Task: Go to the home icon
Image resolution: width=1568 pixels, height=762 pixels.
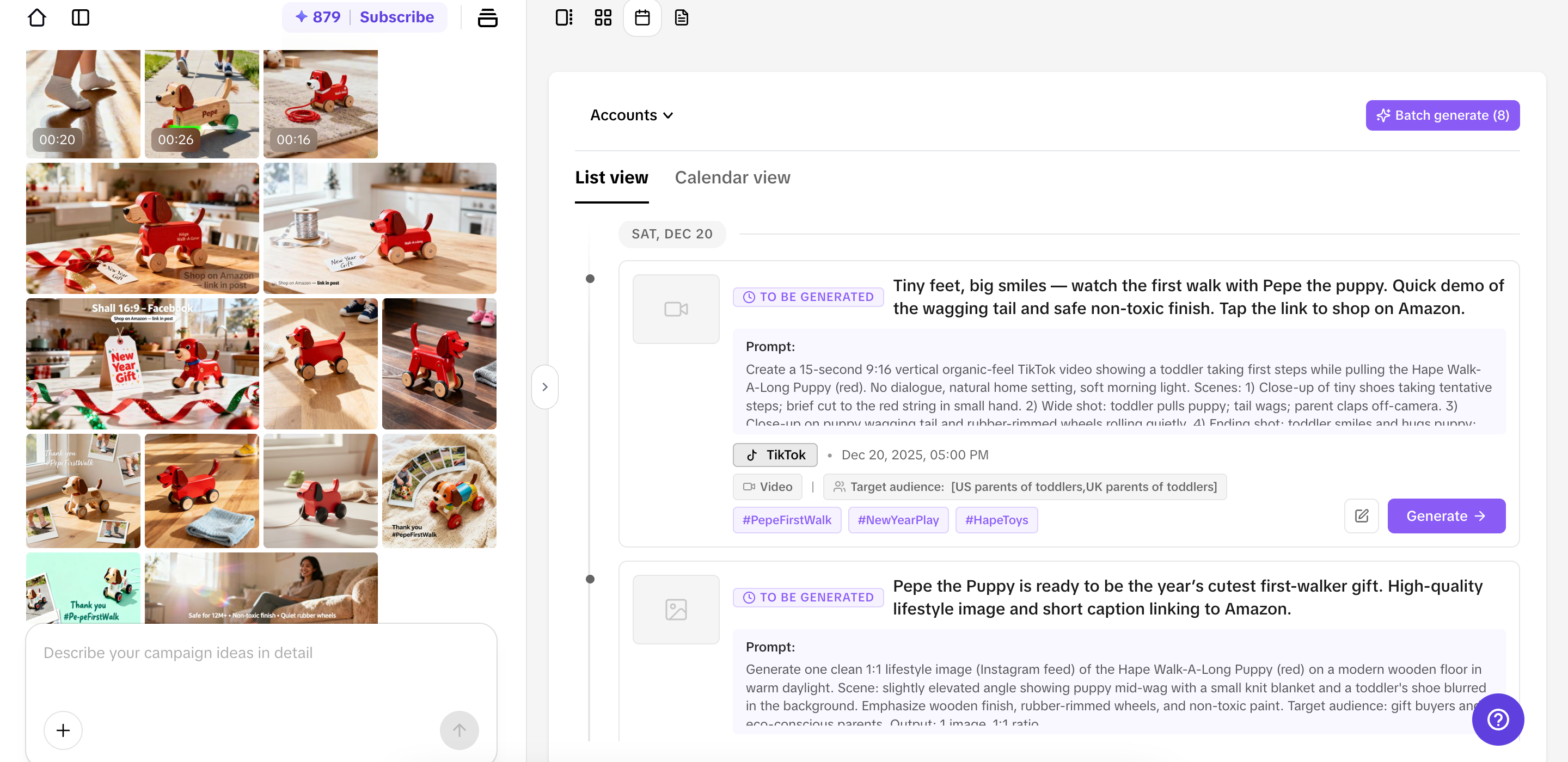Action: [x=36, y=17]
